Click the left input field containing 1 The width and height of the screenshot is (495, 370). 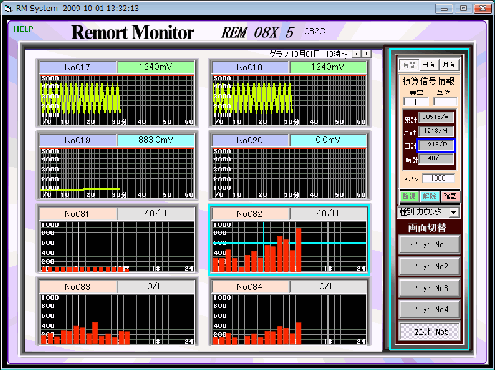click(416, 102)
